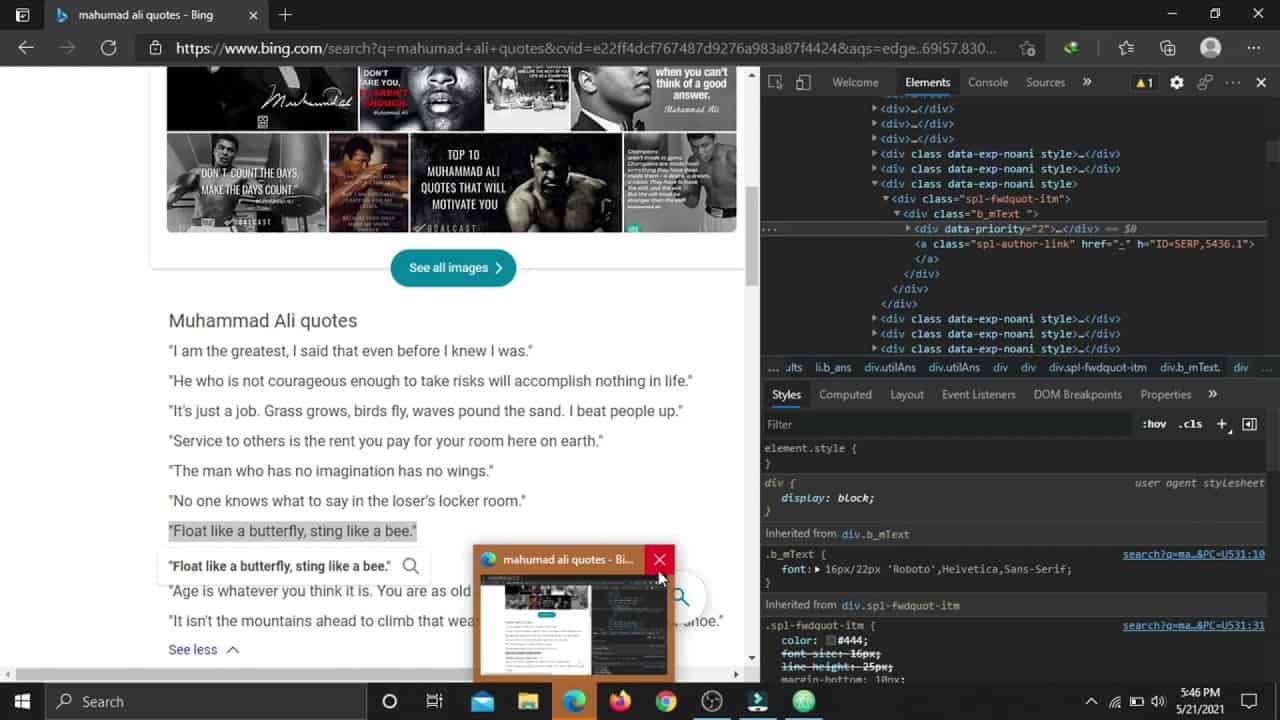Click li.b_ans breadcrumb item

(833, 368)
